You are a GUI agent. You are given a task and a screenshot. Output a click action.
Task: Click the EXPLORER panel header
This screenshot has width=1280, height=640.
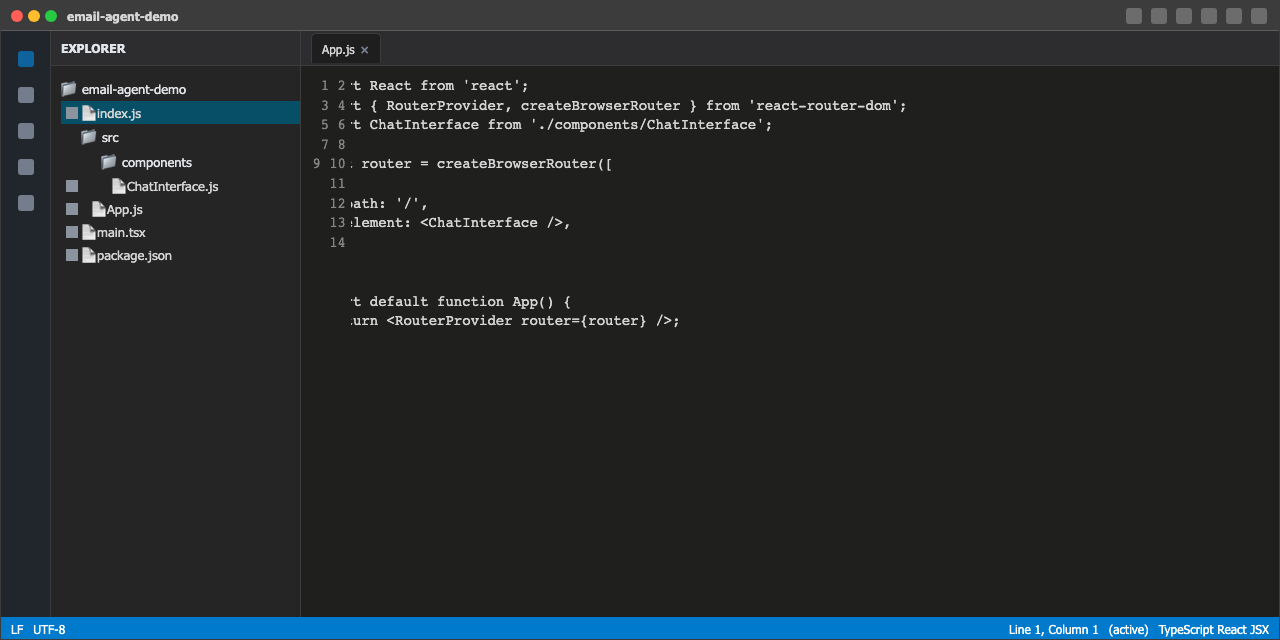coord(93,48)
